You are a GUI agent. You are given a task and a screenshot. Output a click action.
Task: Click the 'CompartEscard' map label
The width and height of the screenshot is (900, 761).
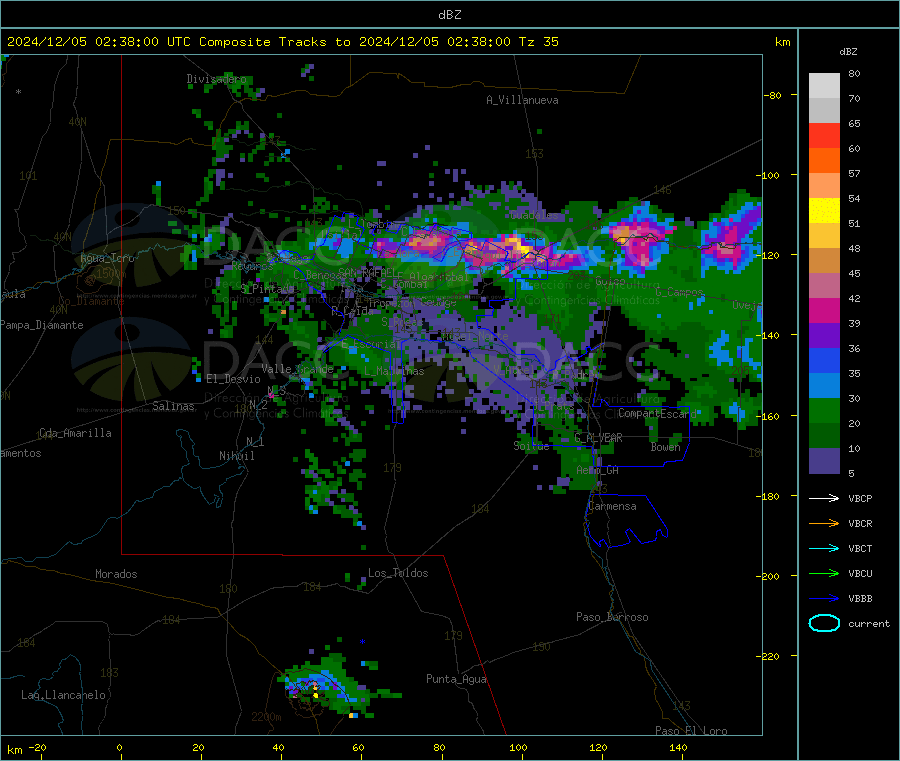(657, 413)
